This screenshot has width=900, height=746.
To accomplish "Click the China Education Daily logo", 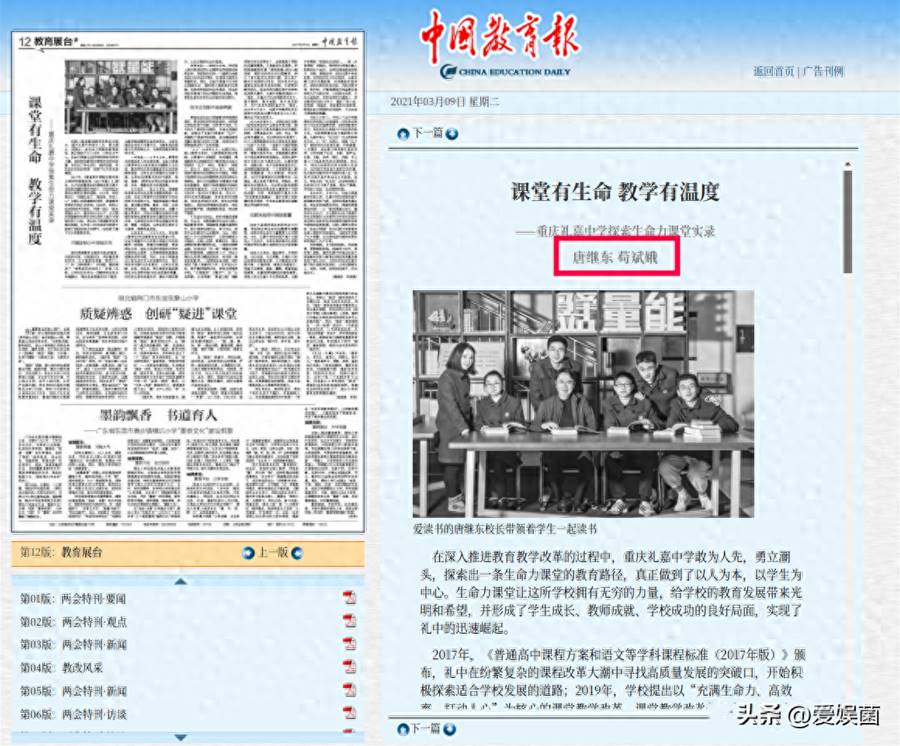I will pyautogui.click(x=505, y=72).
